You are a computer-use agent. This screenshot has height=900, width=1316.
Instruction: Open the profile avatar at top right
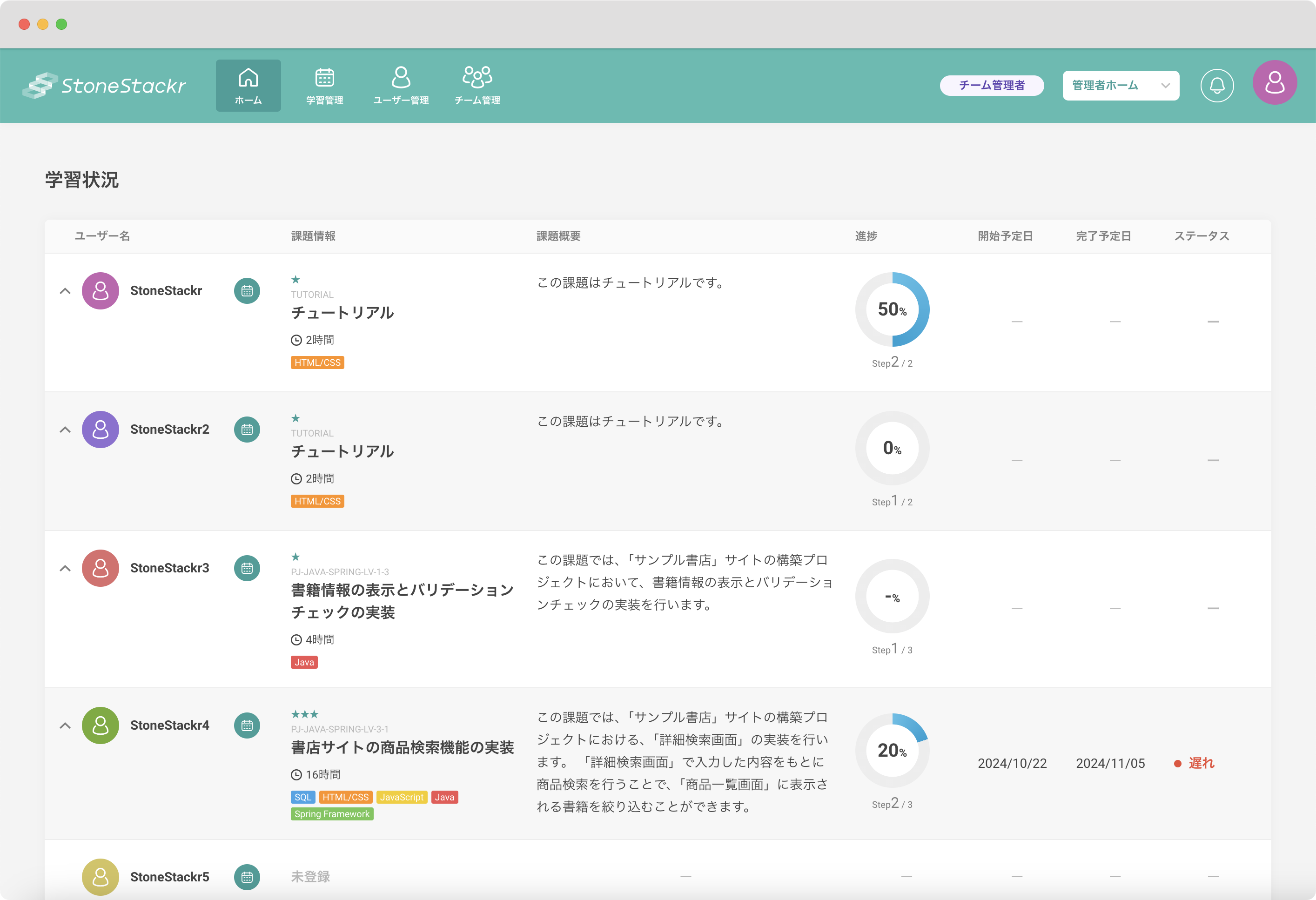[1275, 83]
